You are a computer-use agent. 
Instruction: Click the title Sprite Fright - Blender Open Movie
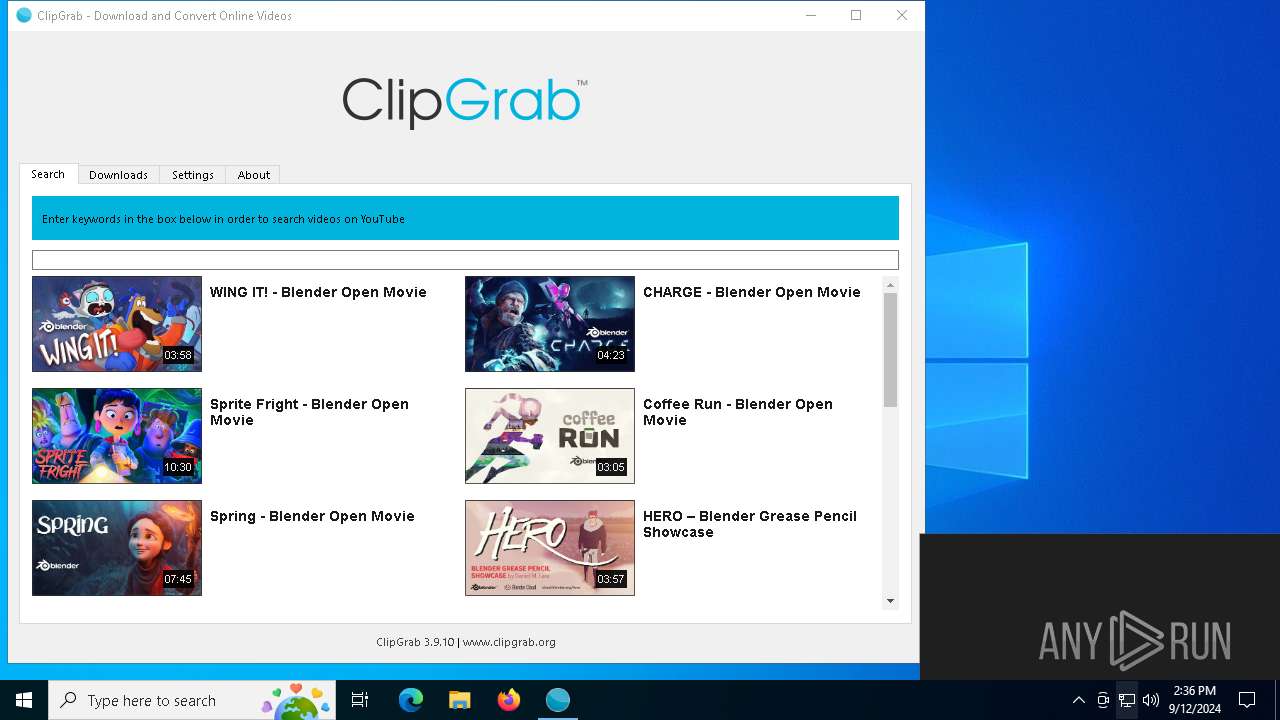pyautogui.click(x=309, y=412)
